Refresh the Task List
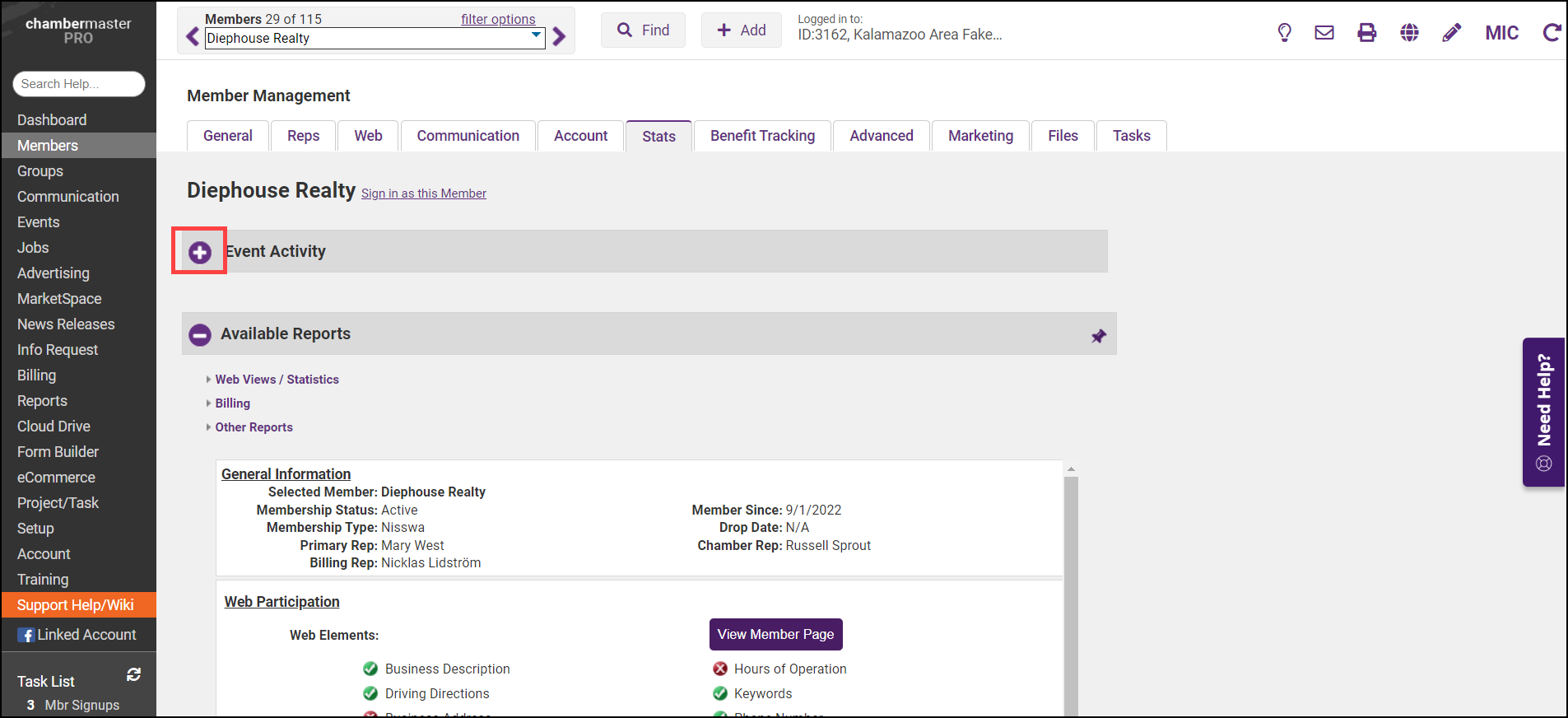This screenshot has width=1568, height=718. (x=133, y=675)
